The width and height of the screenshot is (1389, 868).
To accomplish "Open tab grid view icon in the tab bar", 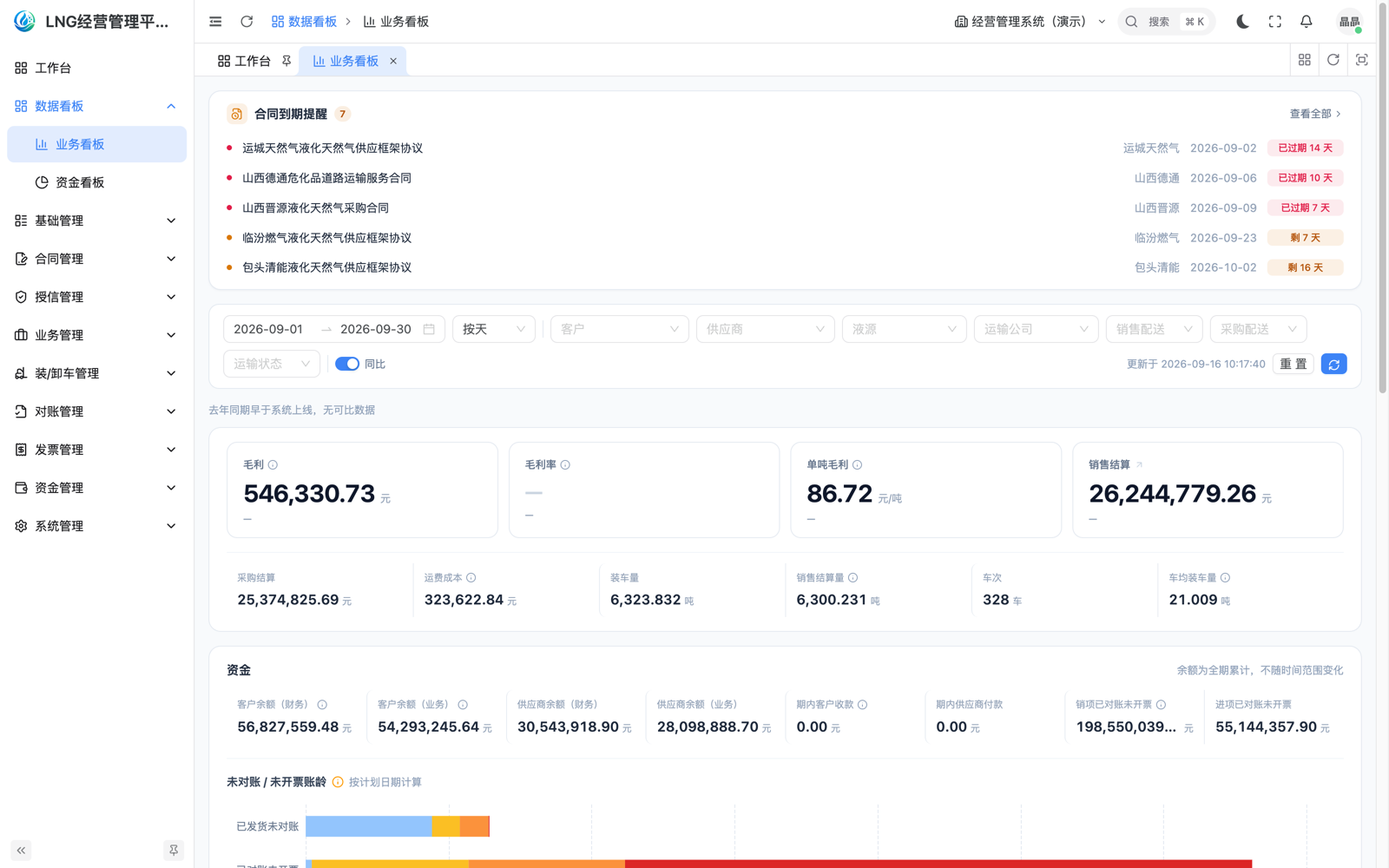I will [x=1304, y=60].
